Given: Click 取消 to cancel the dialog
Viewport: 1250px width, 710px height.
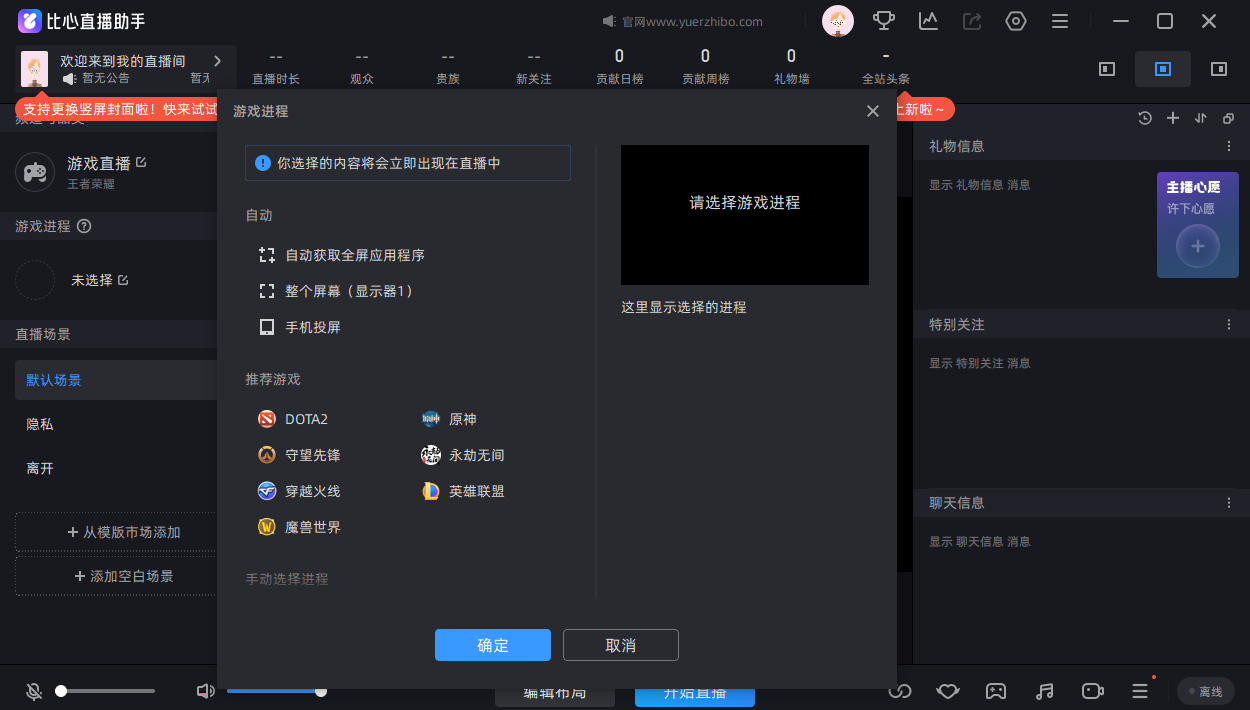Looking at the screenshot, I should coord(621,645).
